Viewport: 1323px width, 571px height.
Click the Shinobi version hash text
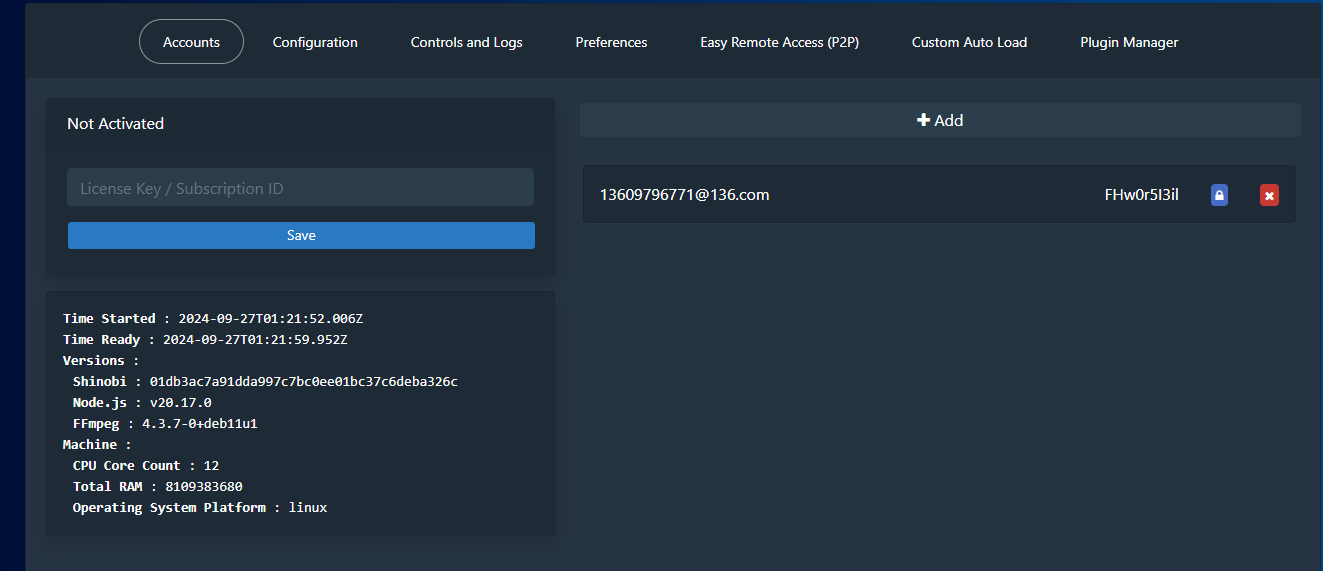304,381
